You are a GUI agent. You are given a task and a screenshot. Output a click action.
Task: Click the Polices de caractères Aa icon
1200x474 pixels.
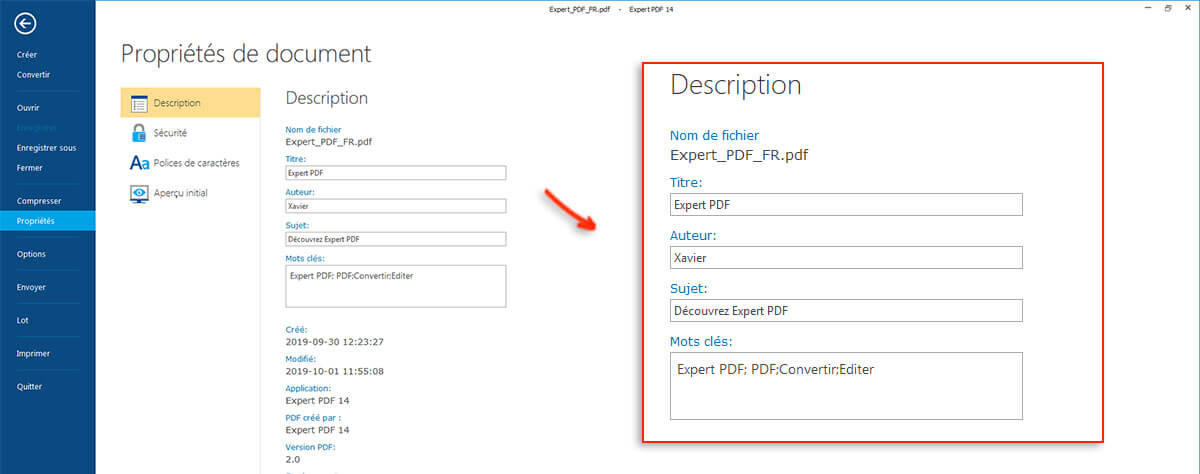coord(139,163)
